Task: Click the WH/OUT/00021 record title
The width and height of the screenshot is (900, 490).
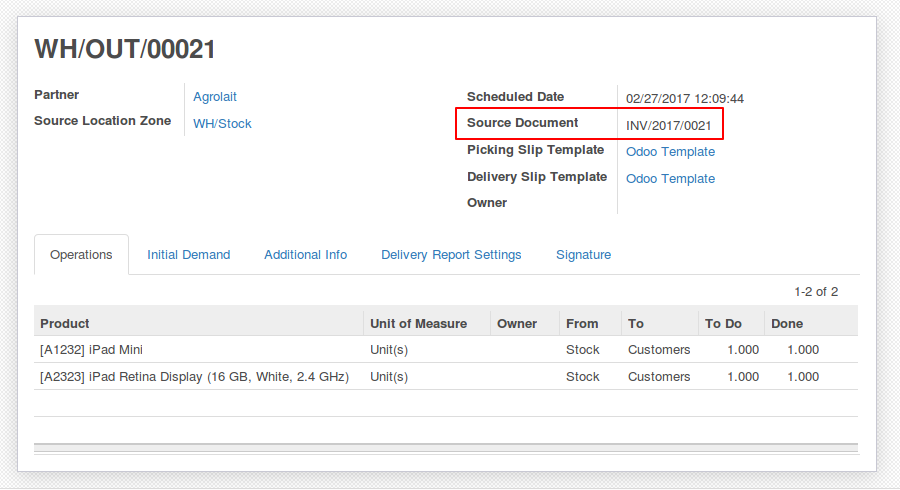Action: point(125,49)
